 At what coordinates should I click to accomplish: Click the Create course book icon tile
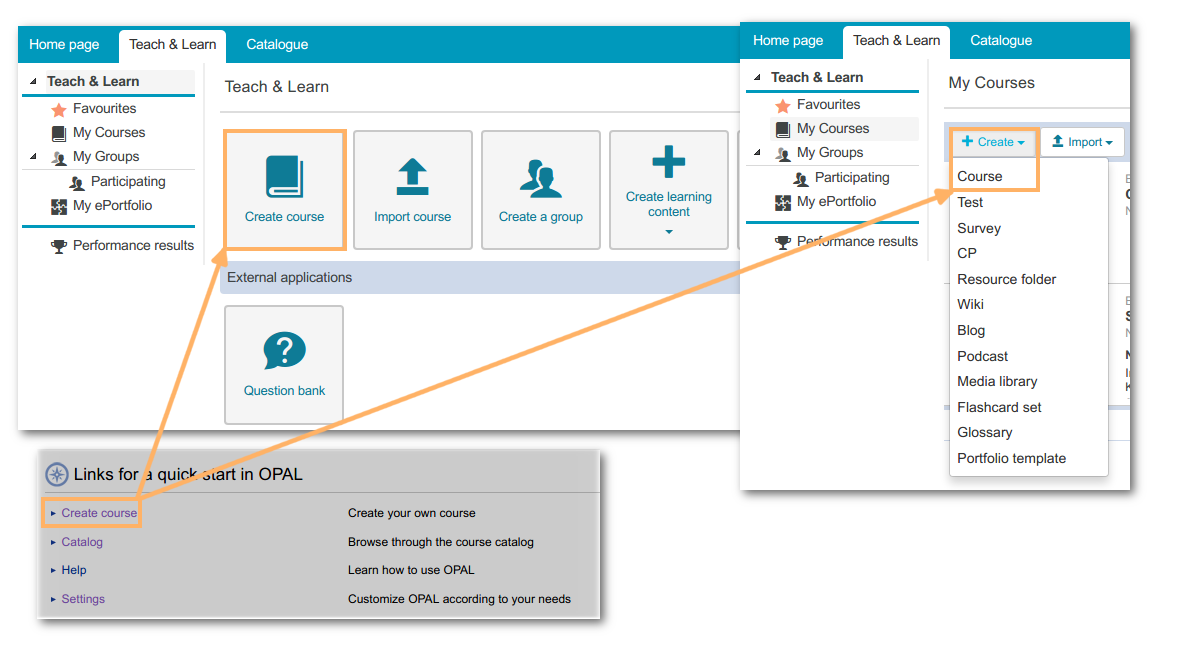click(284, 178)
